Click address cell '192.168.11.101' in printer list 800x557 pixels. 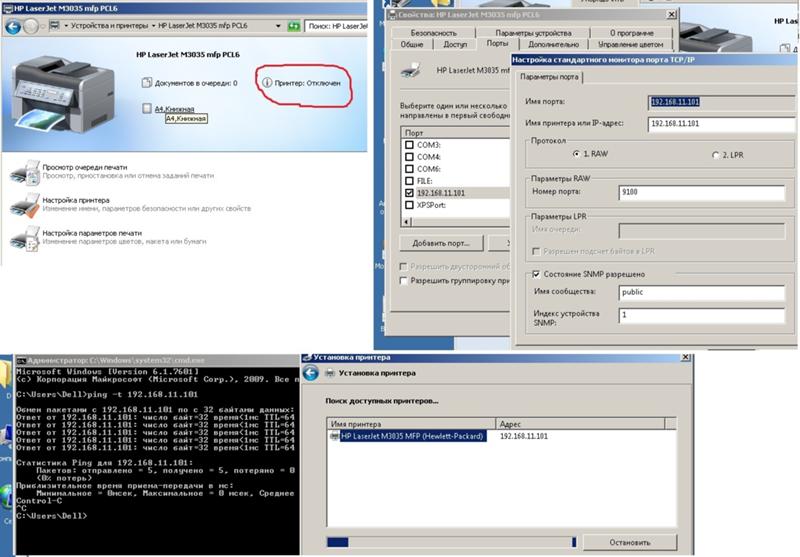coord(523,436)
